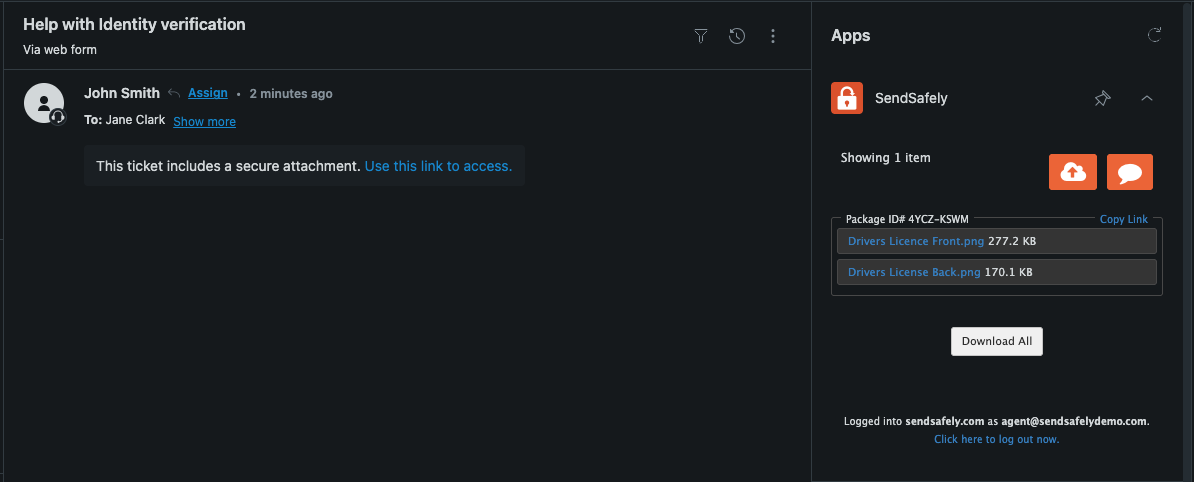Open Drivers License Back.png file
The image size is (1194, 482).
coord(914,272)
